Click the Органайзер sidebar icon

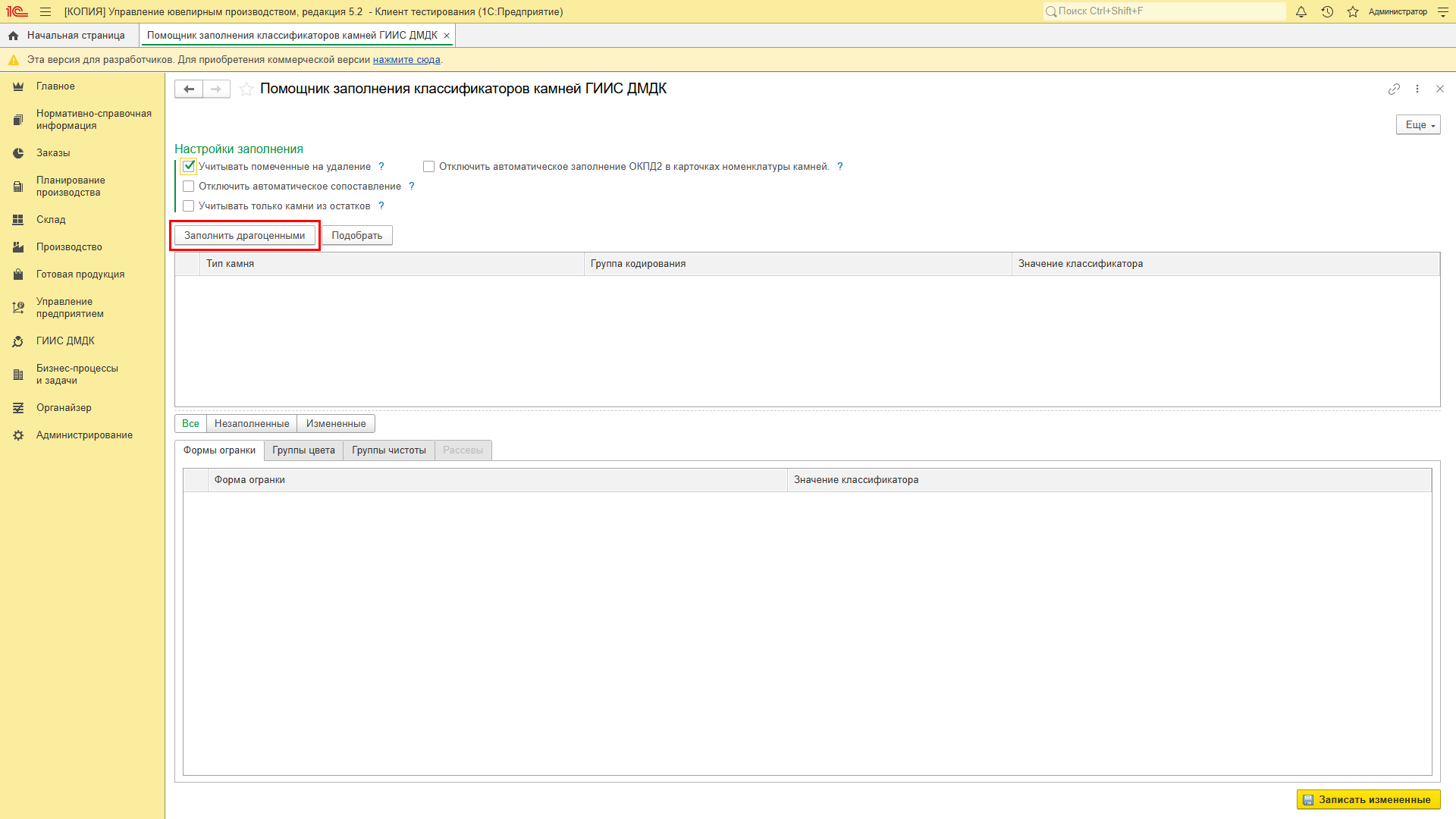tap(18, 408)
